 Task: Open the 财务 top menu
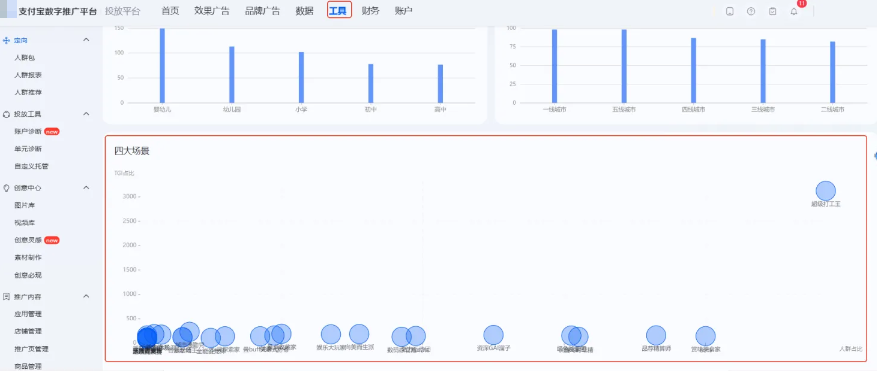pos(370,11)
